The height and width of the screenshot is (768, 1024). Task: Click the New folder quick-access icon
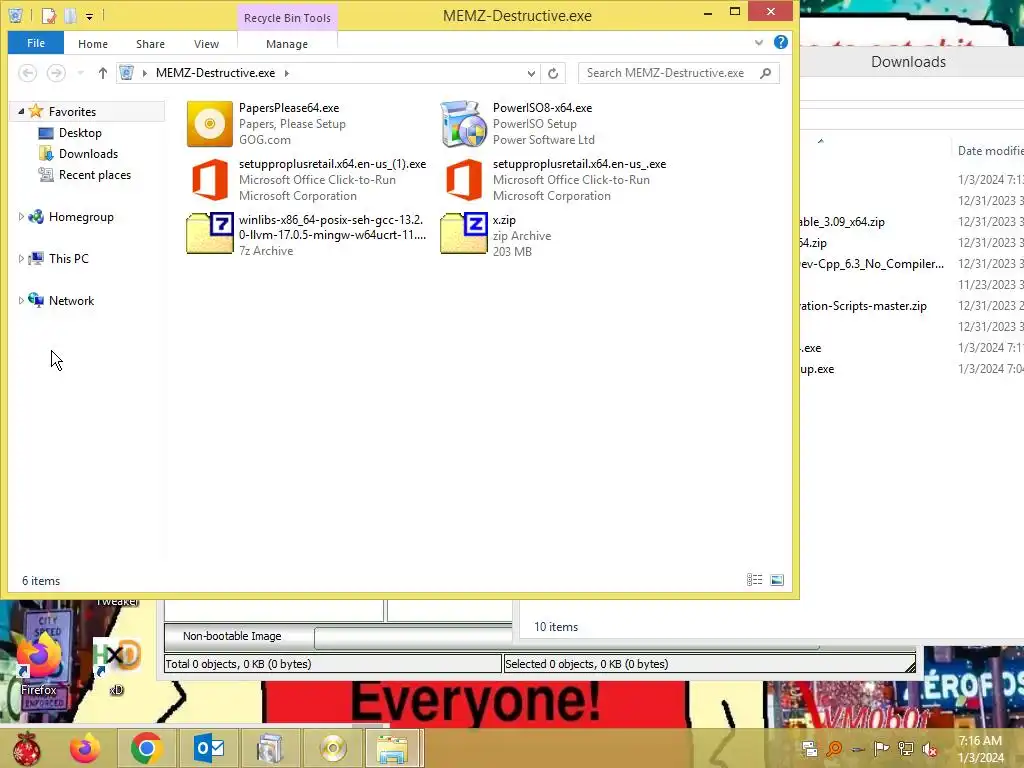(x=71, y=15)
